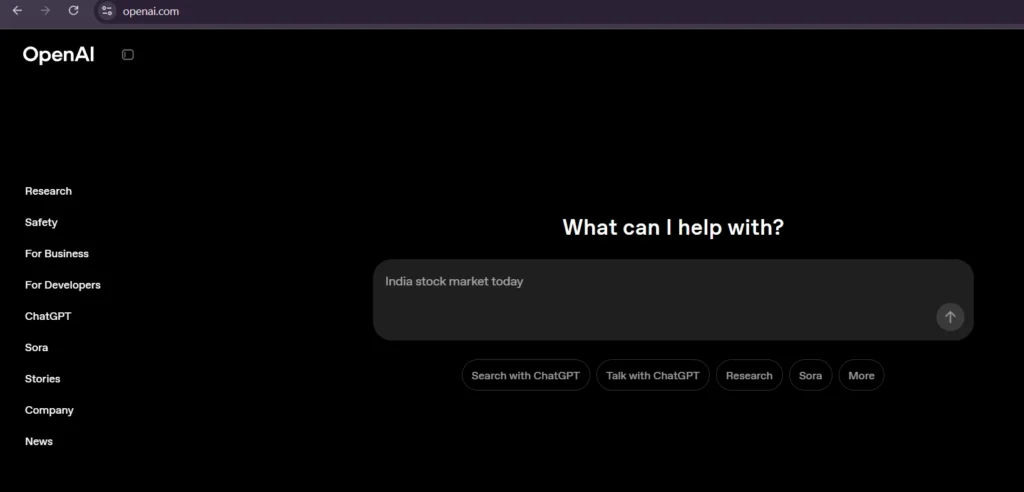
Task: Click the Research pill button below the prompt
Action: tap(749, 376)
